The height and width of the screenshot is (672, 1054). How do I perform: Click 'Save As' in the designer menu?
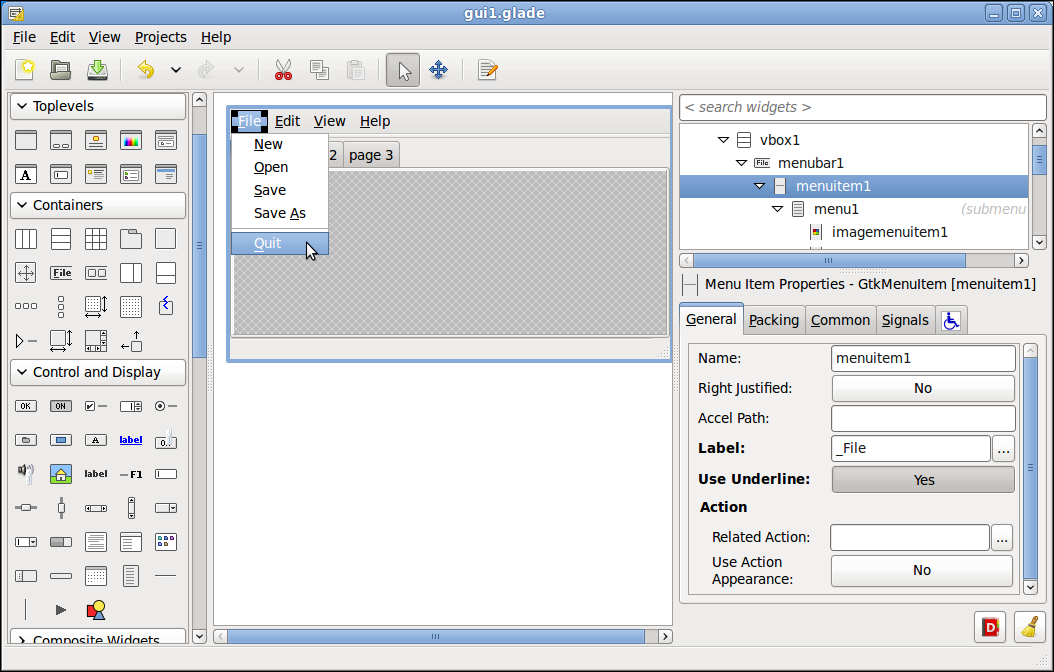280,213
